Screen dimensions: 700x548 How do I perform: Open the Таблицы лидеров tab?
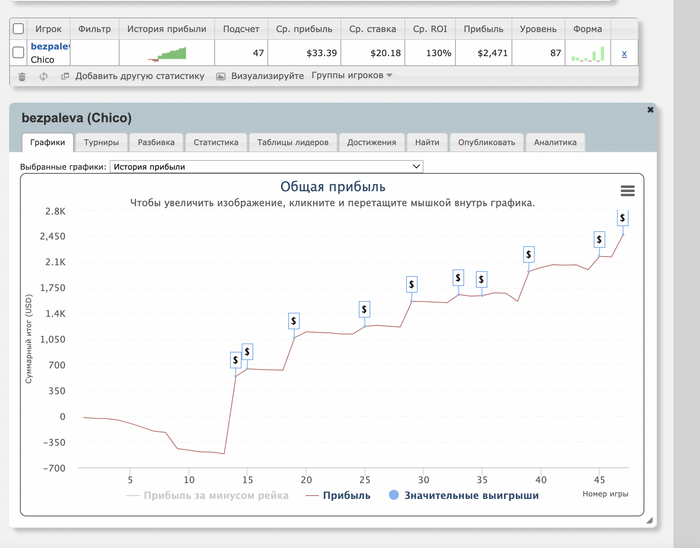(x=293, y=142)
